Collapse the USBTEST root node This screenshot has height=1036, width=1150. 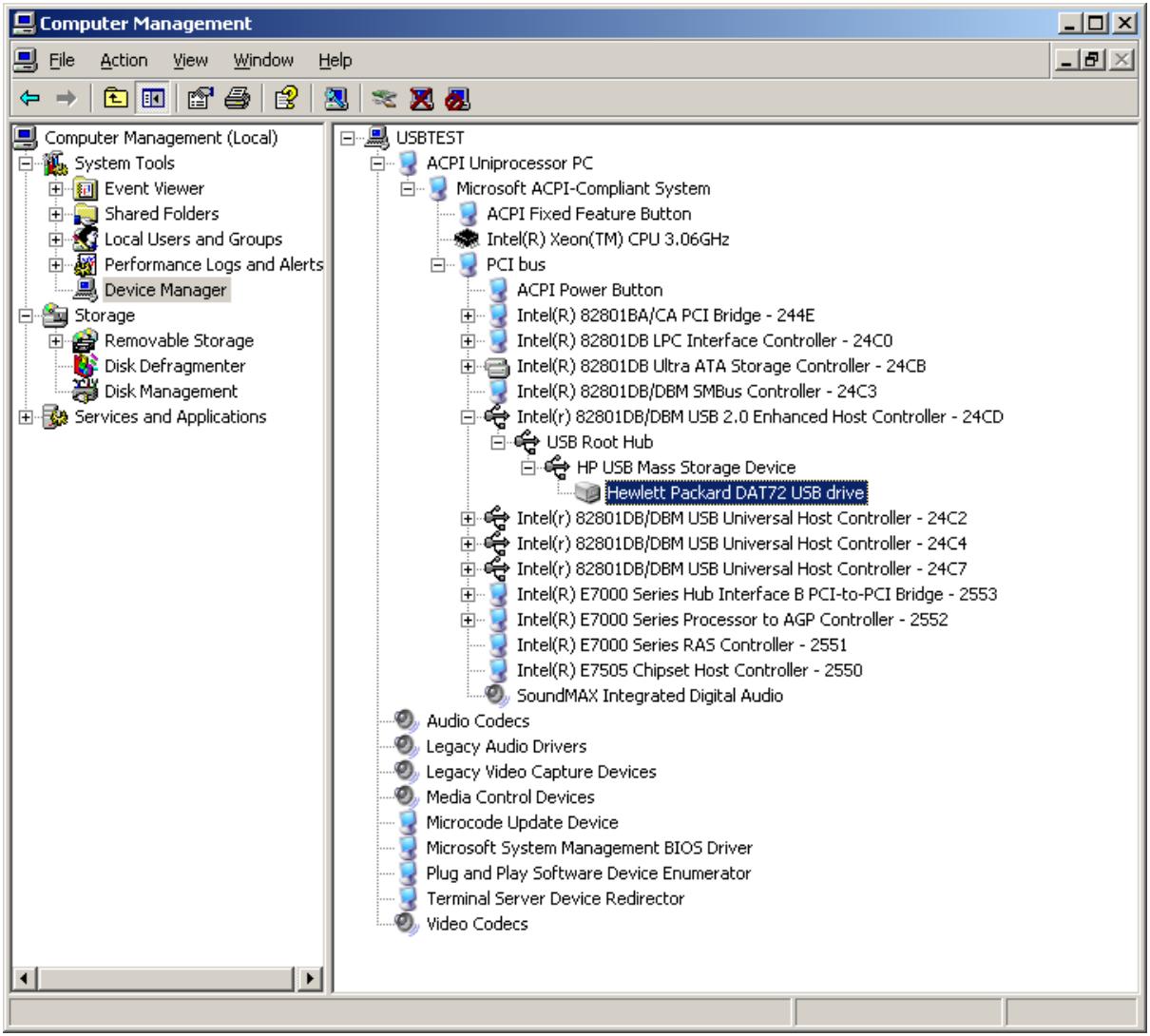coord(347,138)
